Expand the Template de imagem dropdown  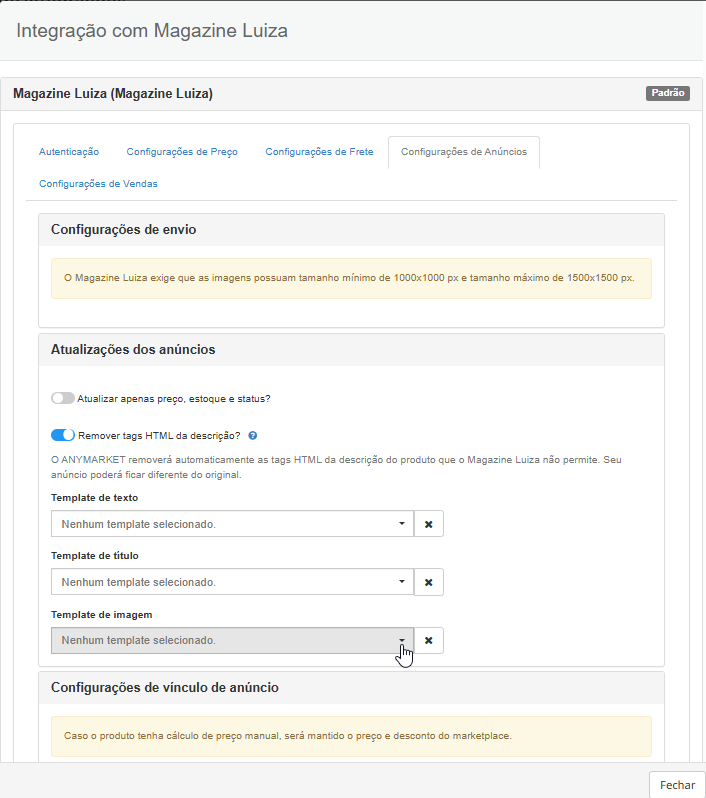pyautogui.click(x=232, y=640)
